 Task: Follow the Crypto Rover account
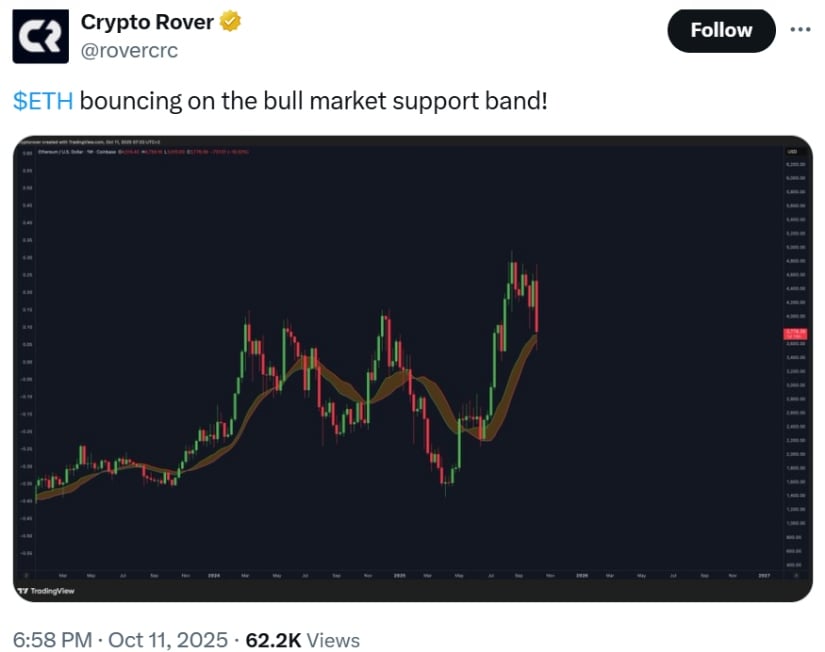click(721, 30)
